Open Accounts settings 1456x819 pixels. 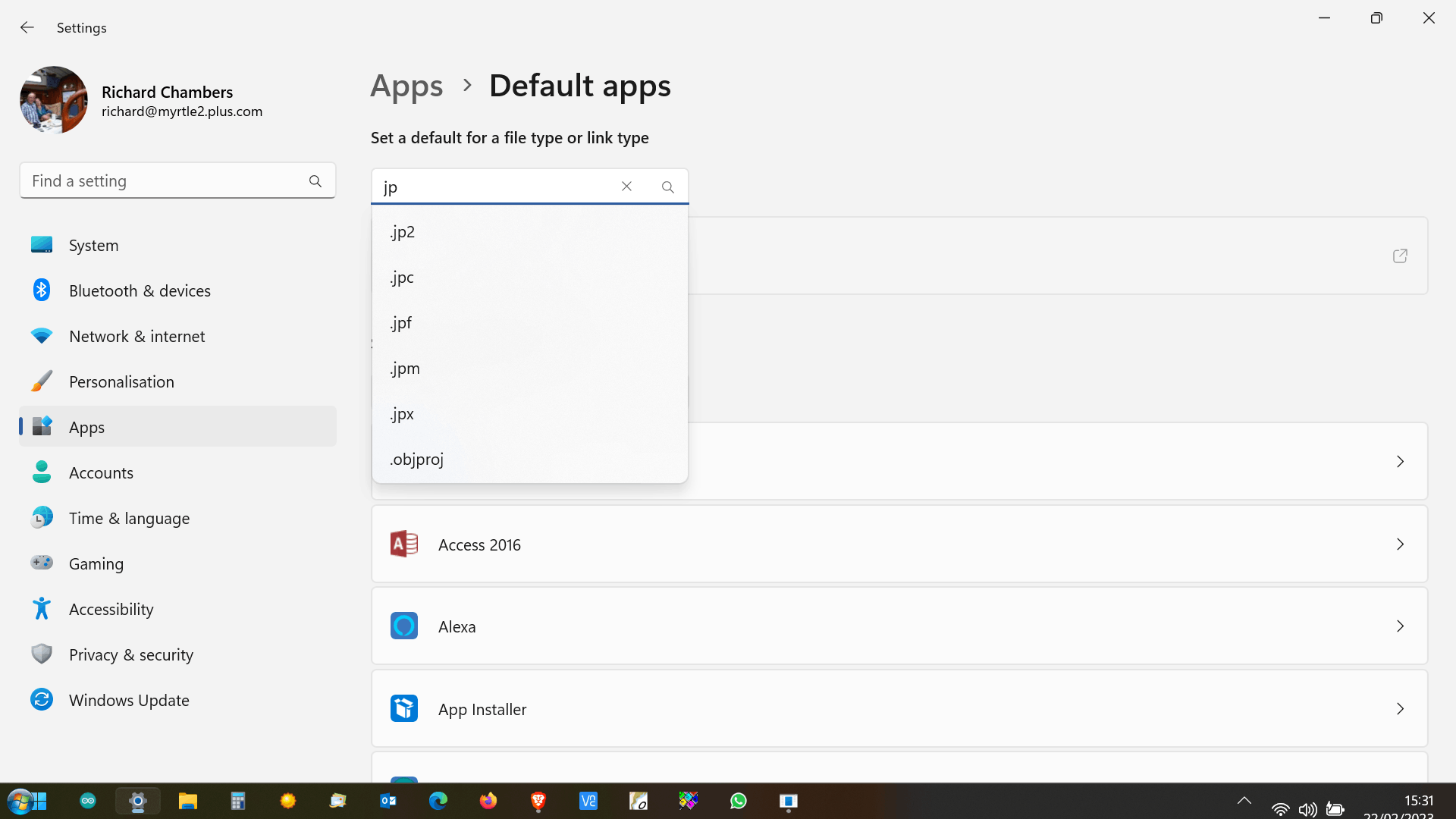coord(177,472)
